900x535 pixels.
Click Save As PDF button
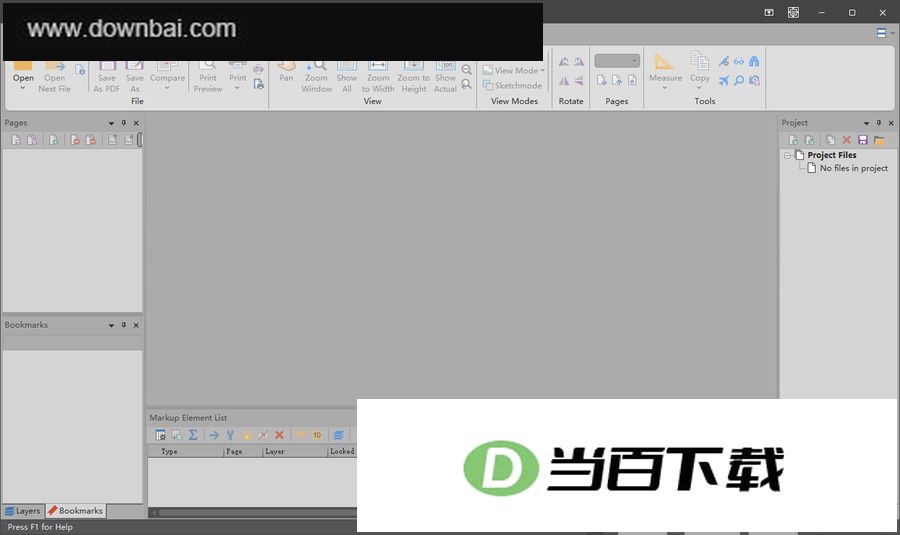point(107,77)
